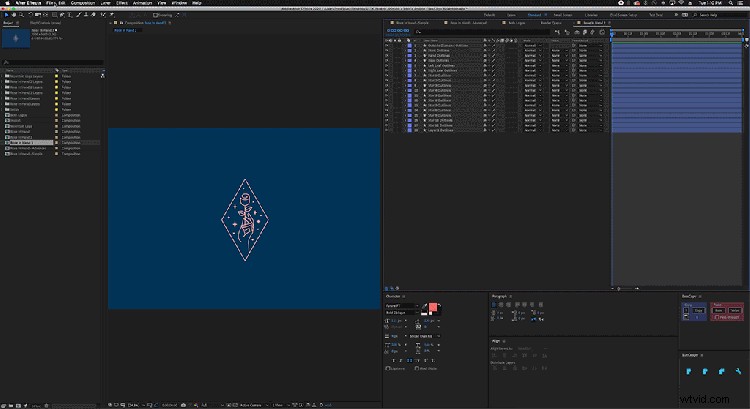Toggle the Hindi Digits checkbox
750x409 pixels.
pos(417,368)
